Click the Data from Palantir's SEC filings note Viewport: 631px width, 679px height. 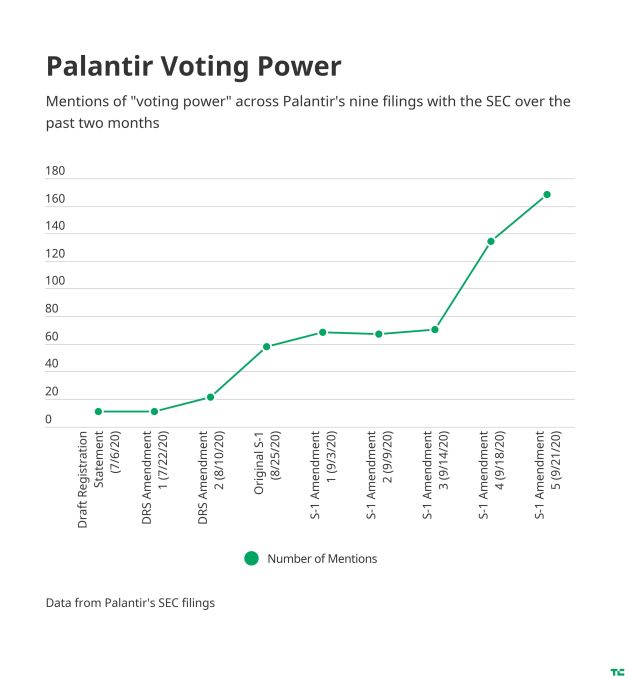[x=130, y=603]
